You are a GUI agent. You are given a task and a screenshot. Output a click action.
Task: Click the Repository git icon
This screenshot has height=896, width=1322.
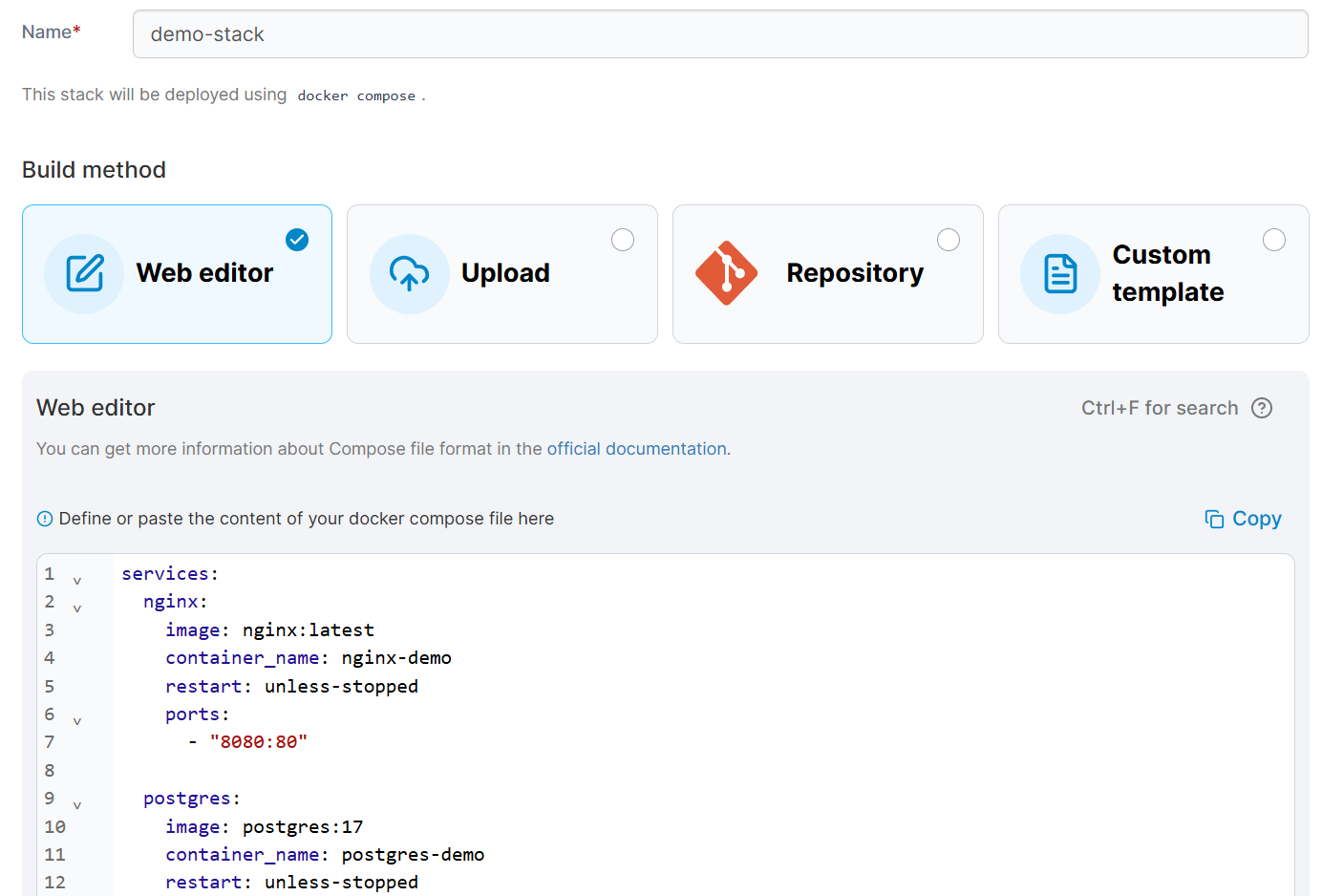(726, 273)
